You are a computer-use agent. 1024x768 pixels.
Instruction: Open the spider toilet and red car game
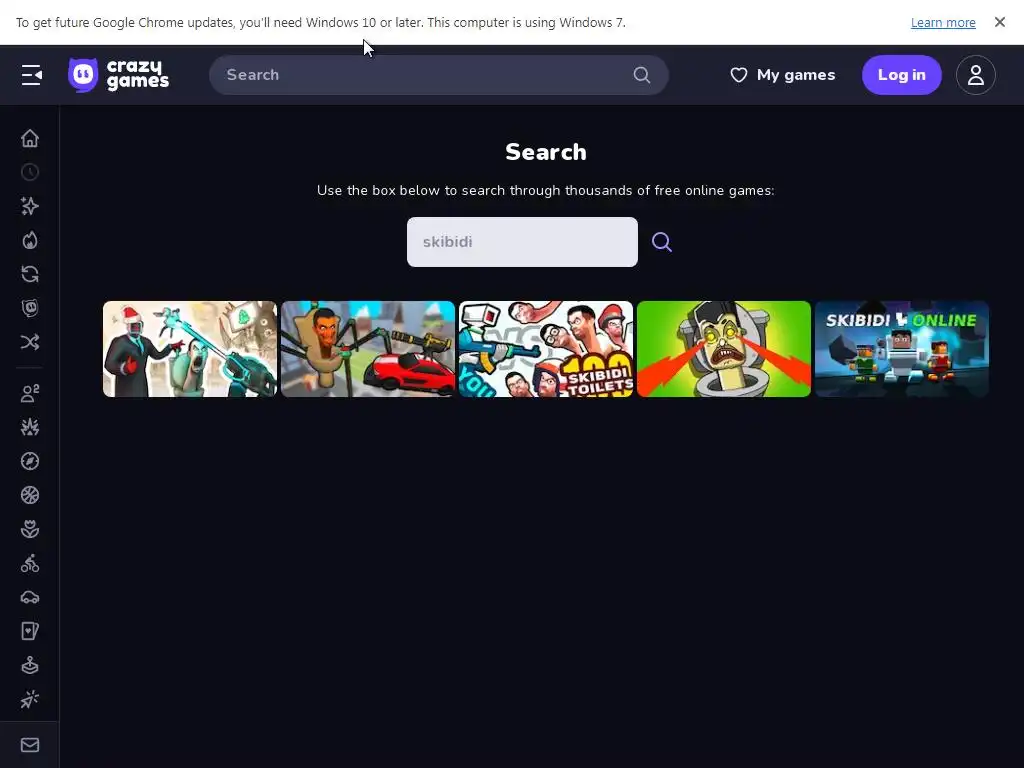pyautogui.click(x=368, y=349)
